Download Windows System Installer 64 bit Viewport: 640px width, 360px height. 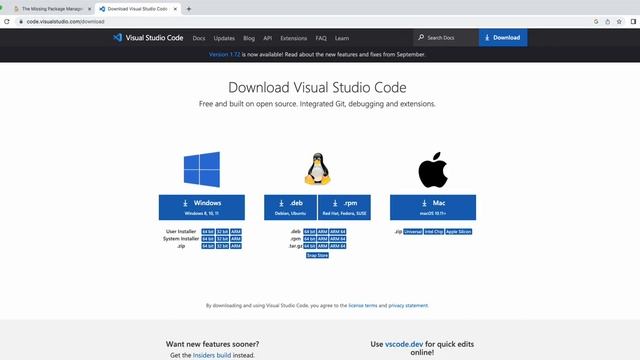(x=208, y=239)
